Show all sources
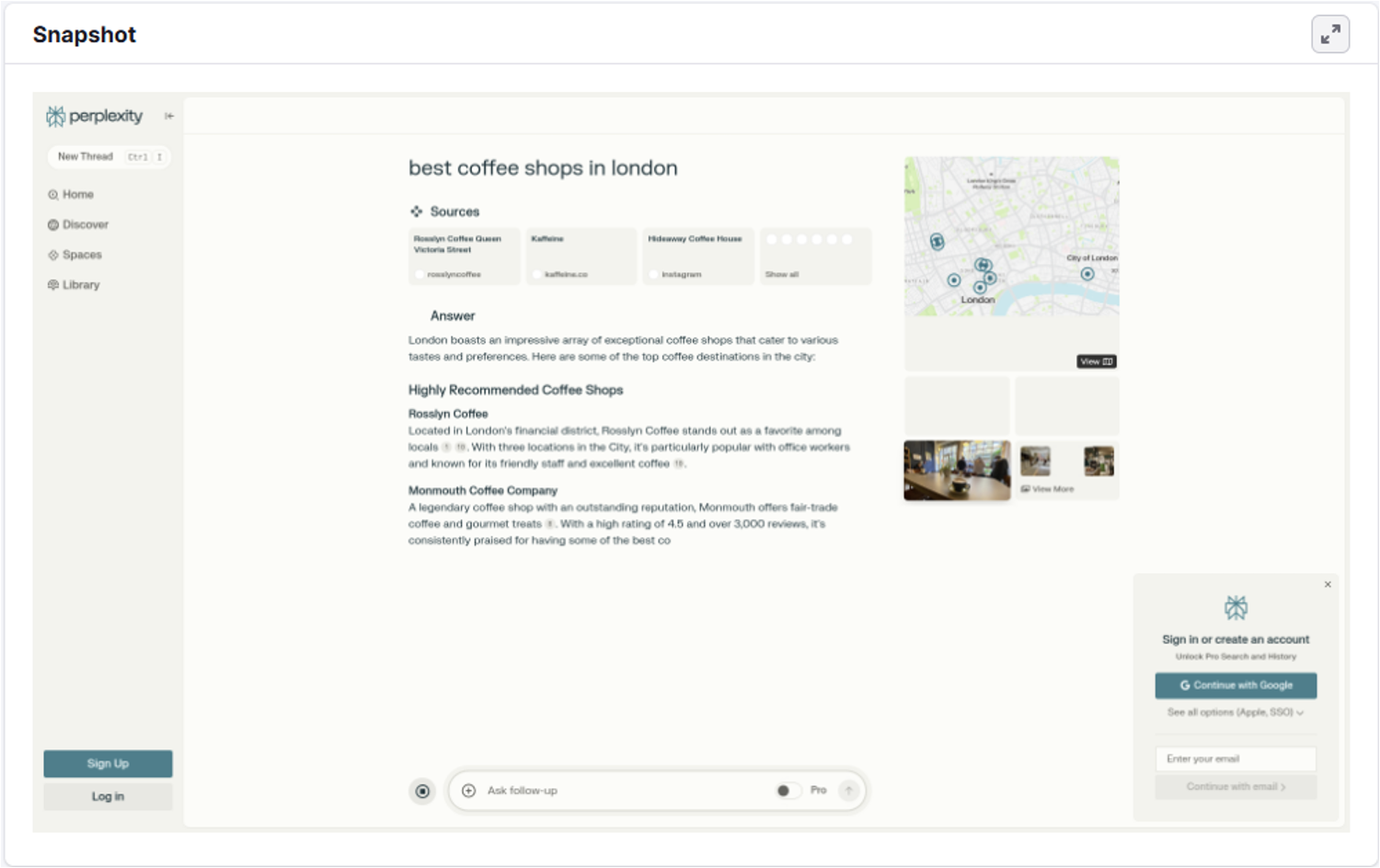This screenshot has height=868, width=1380. pos(814,257)
